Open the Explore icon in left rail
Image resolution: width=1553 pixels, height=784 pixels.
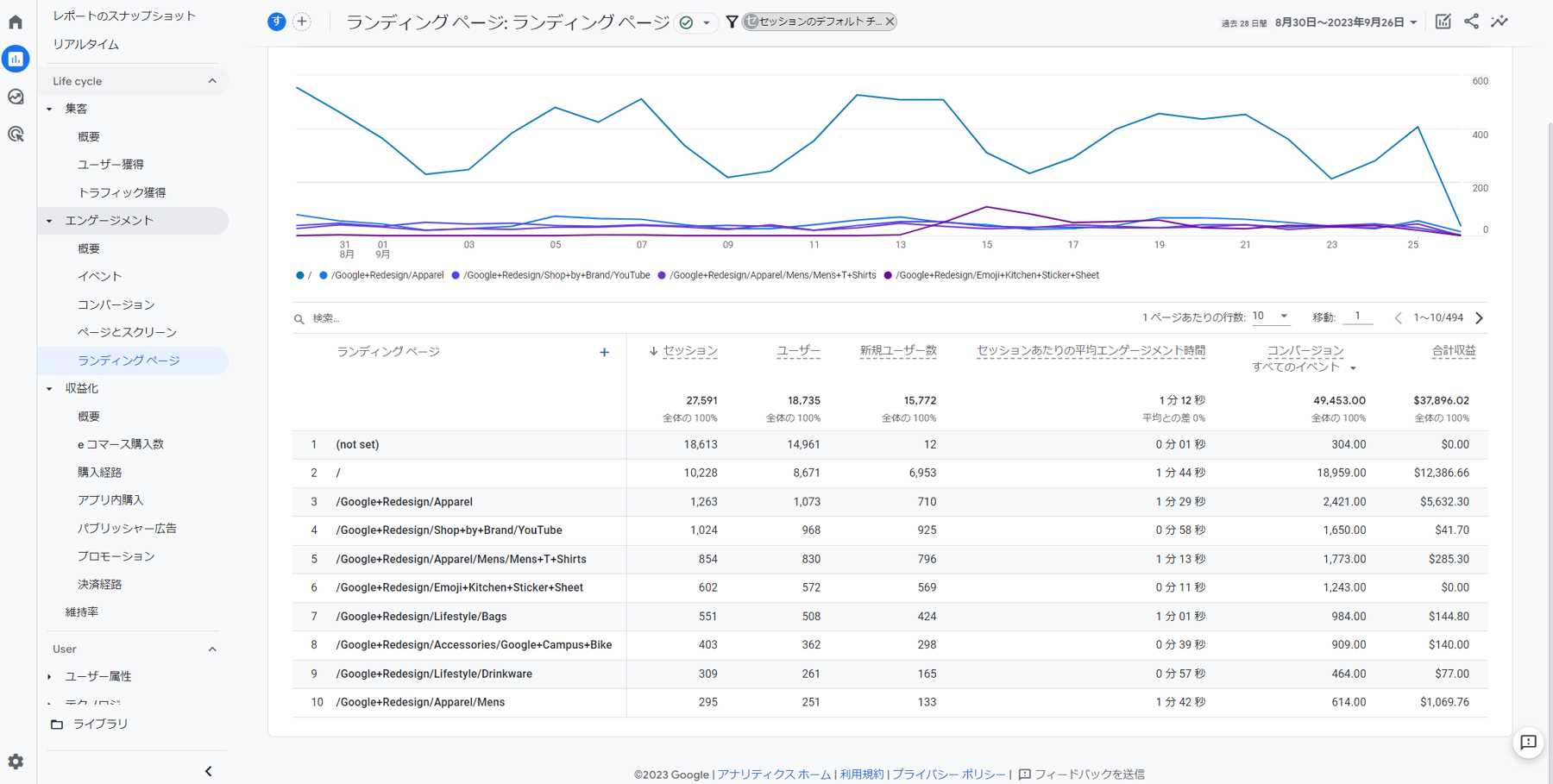tap(16, 97)
